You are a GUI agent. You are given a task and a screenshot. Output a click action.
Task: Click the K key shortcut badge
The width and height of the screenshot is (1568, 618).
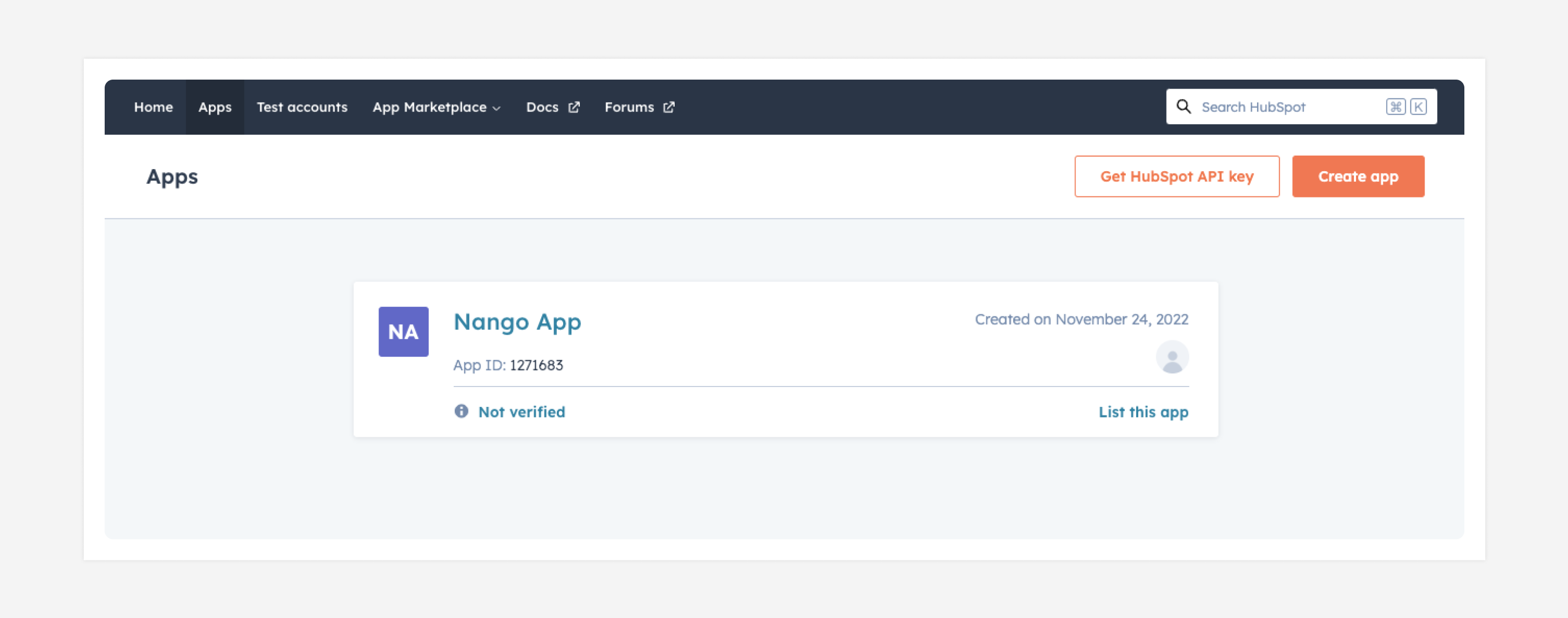[x=1418, y=106]
